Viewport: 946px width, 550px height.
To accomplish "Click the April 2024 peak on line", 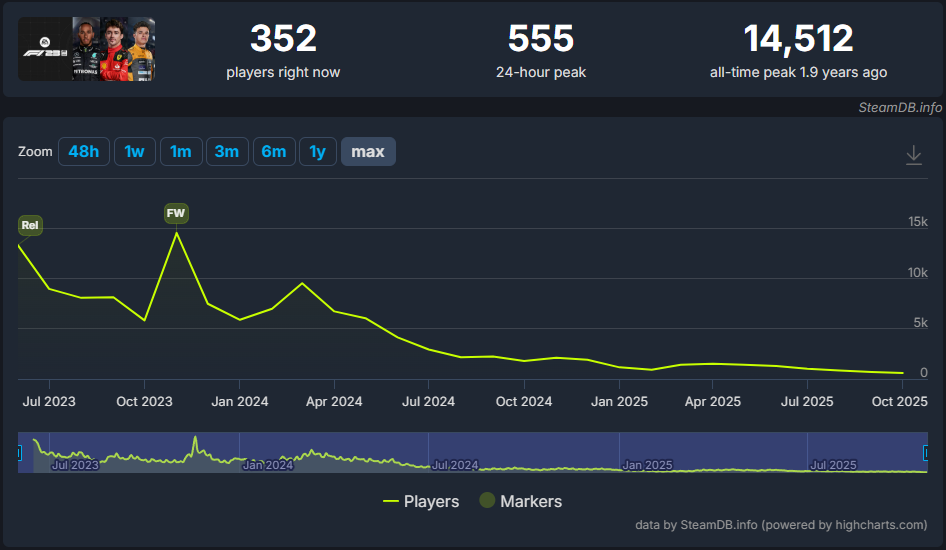I will click(302, 283).
